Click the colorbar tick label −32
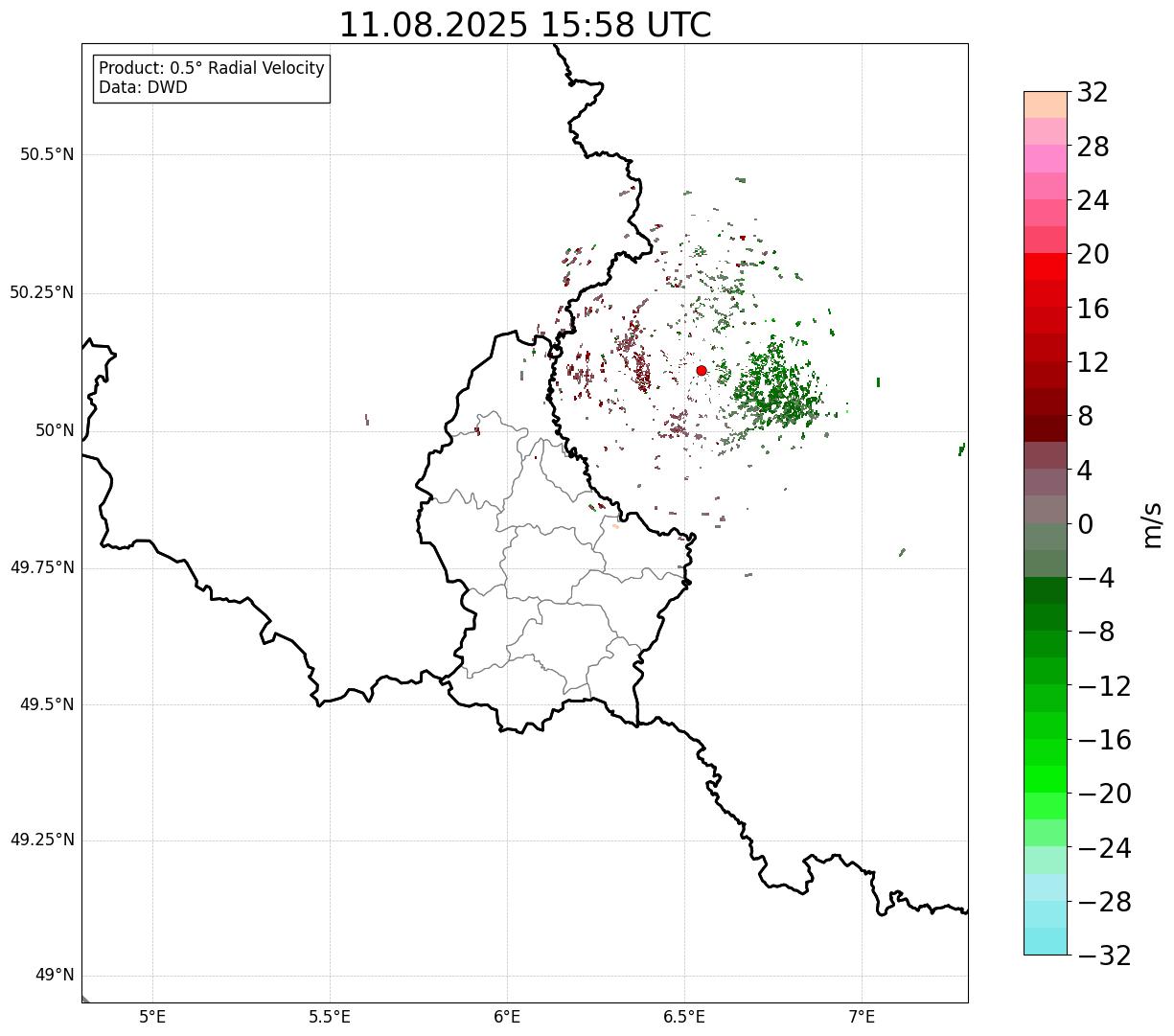 pyautogui.click(x=1104, y=956)
